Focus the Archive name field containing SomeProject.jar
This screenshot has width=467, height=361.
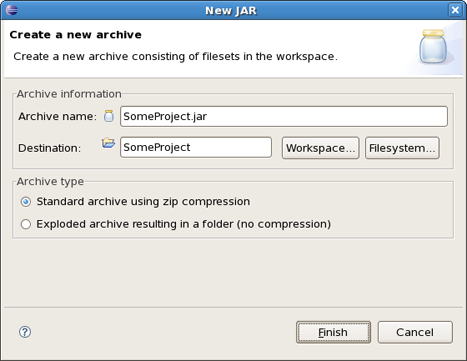tap(284, 116)
